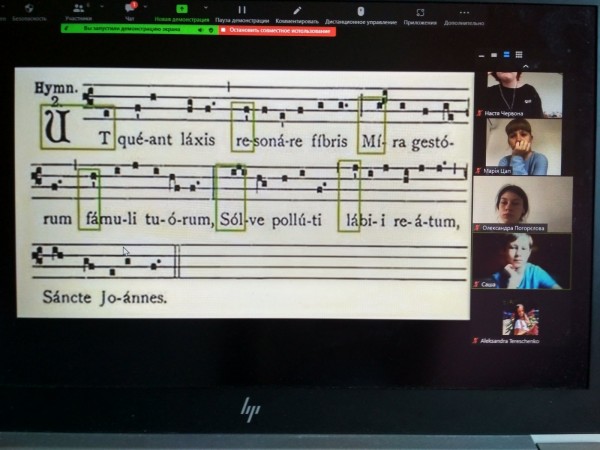600x450 pixels.
Task: Open the Комментировать annotate pencil tool
Action: [x=297, y=11]
